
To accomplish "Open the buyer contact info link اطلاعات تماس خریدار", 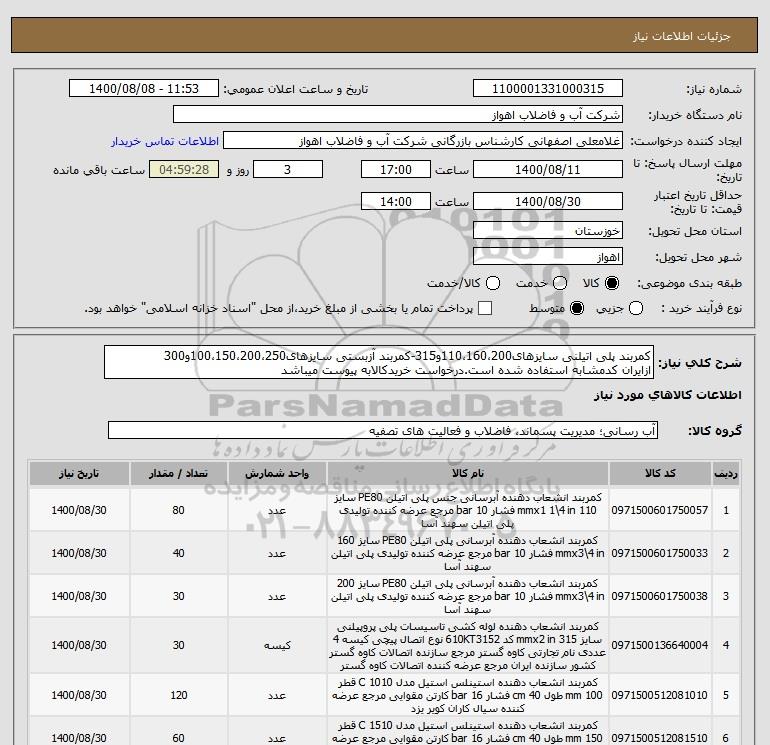I will (165, 141).
